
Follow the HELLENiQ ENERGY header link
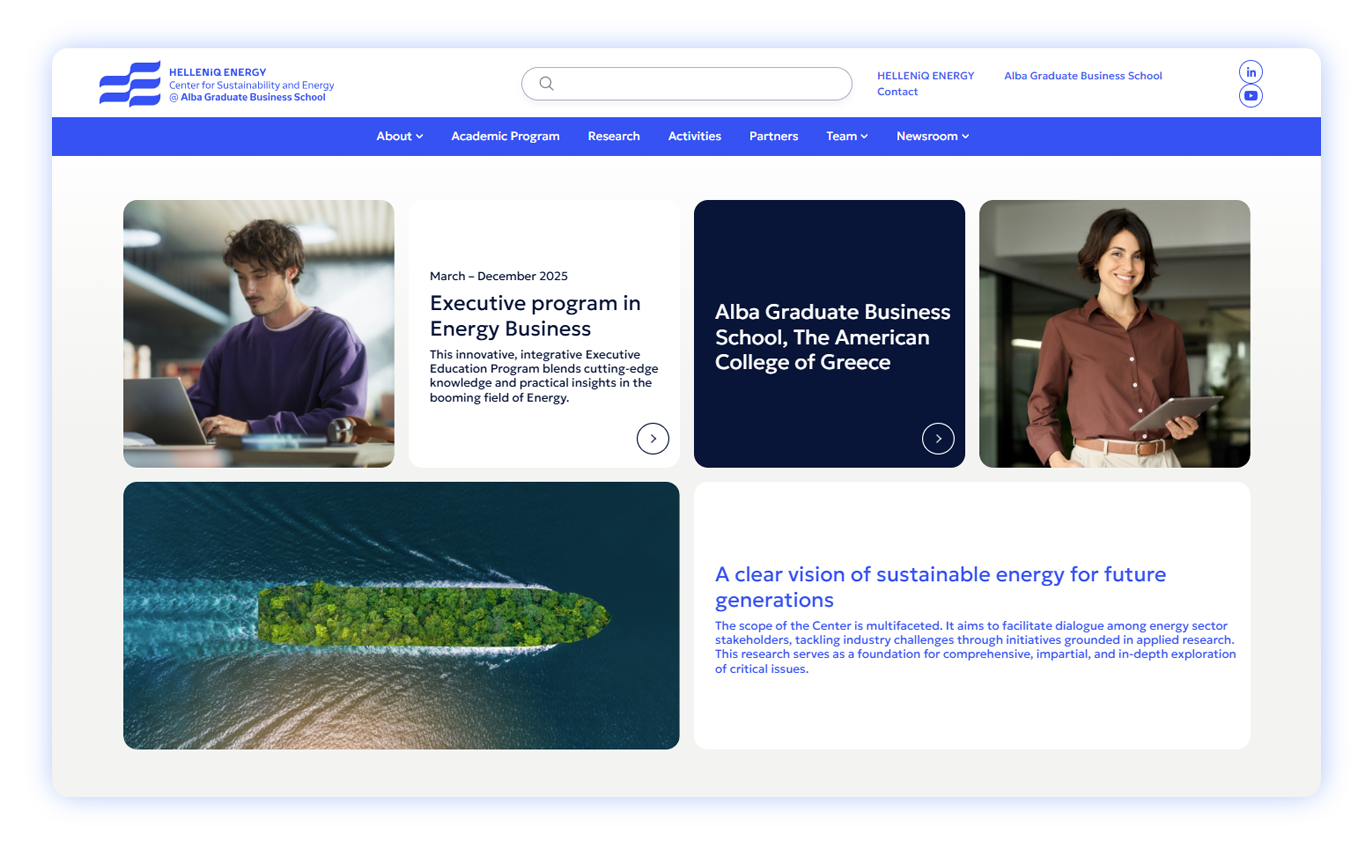click(x=926, y=76)
